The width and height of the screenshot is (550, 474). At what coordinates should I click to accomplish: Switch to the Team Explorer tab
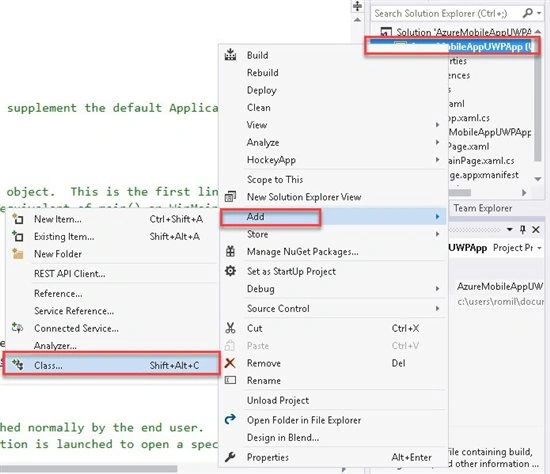point(483,208)
